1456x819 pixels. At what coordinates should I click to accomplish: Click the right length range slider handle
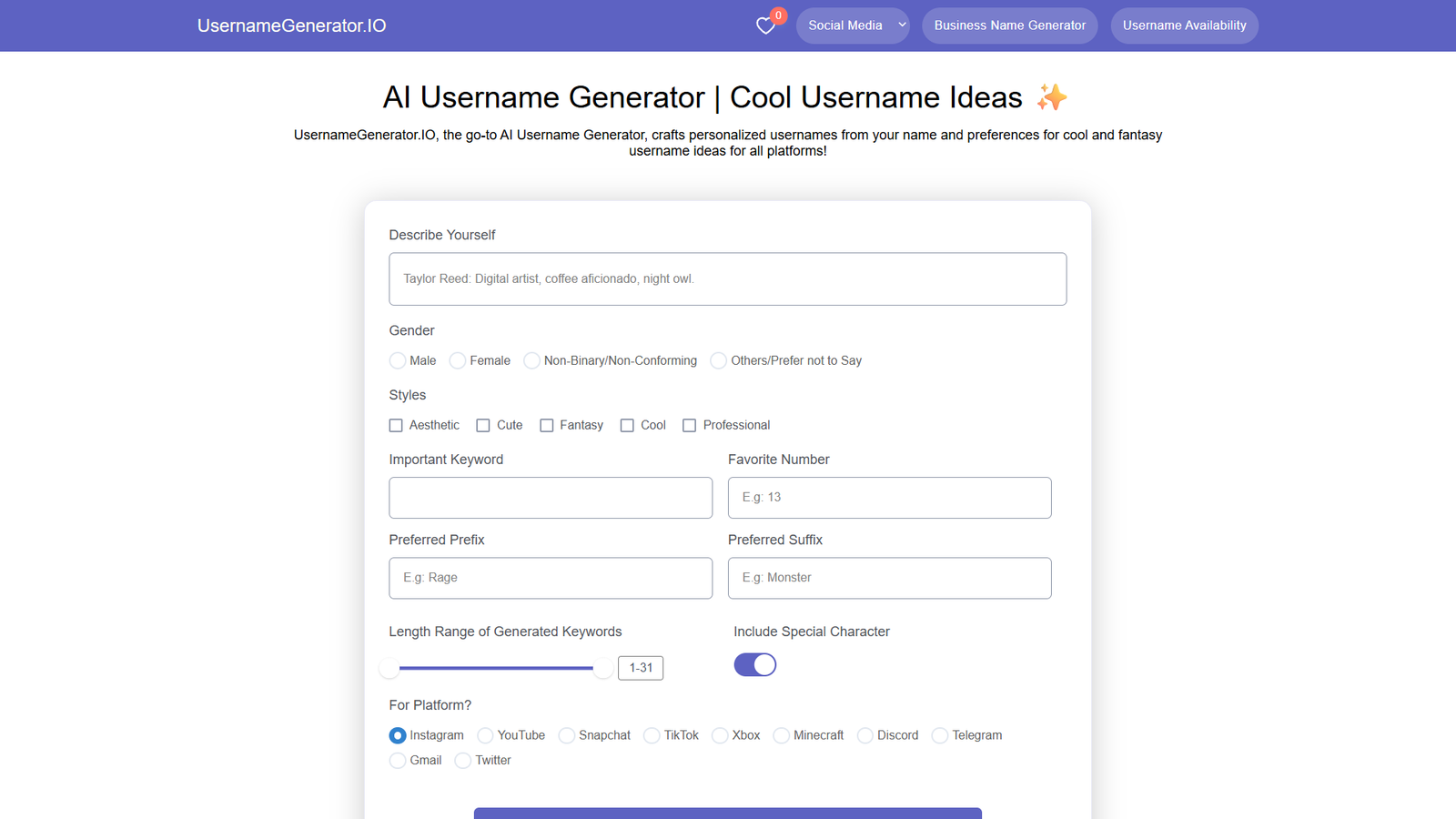(602, 669)
